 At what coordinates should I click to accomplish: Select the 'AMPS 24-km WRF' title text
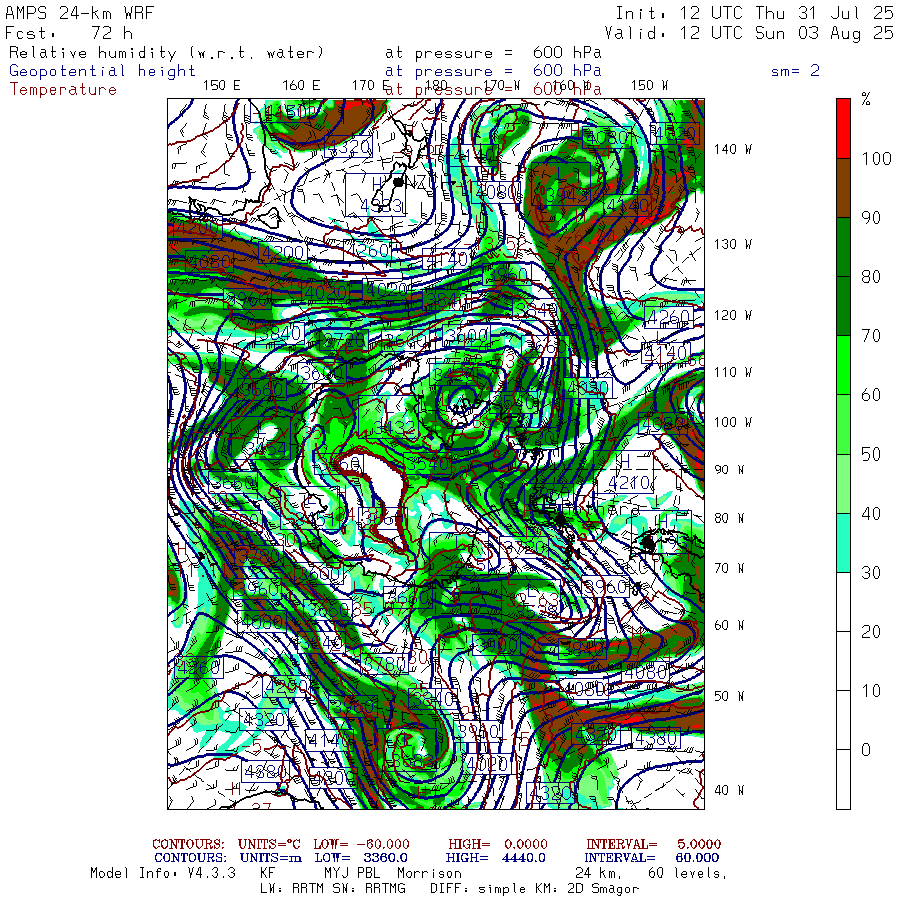click(79, 13)
